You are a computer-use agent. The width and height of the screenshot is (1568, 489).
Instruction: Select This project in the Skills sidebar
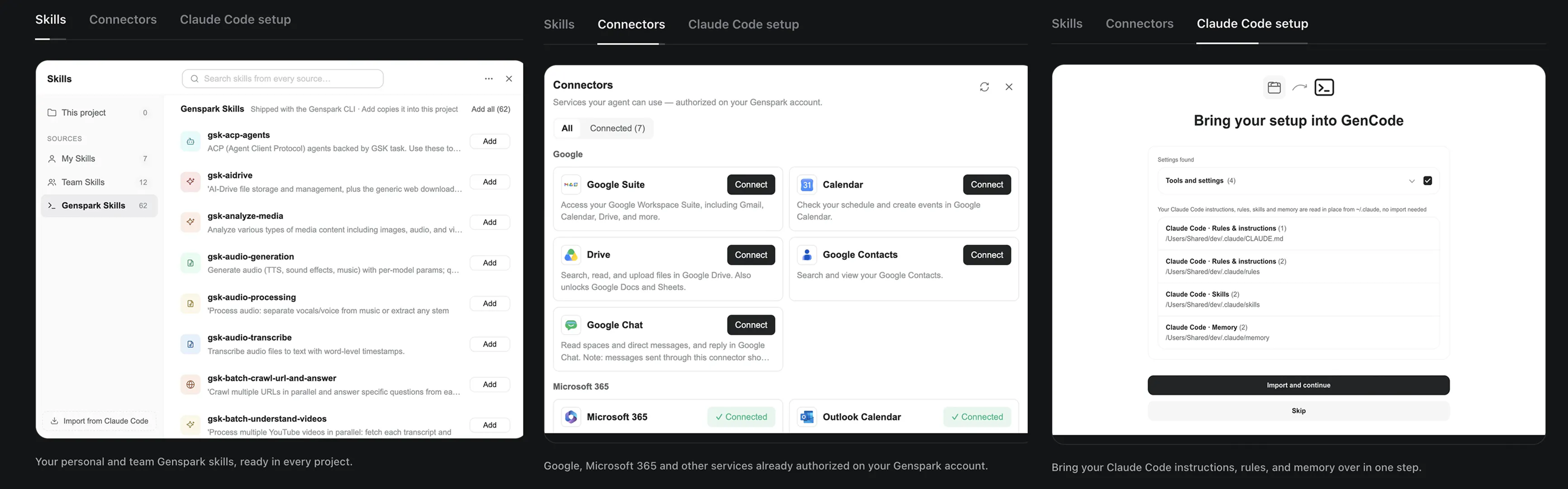[x=99, y=113]
